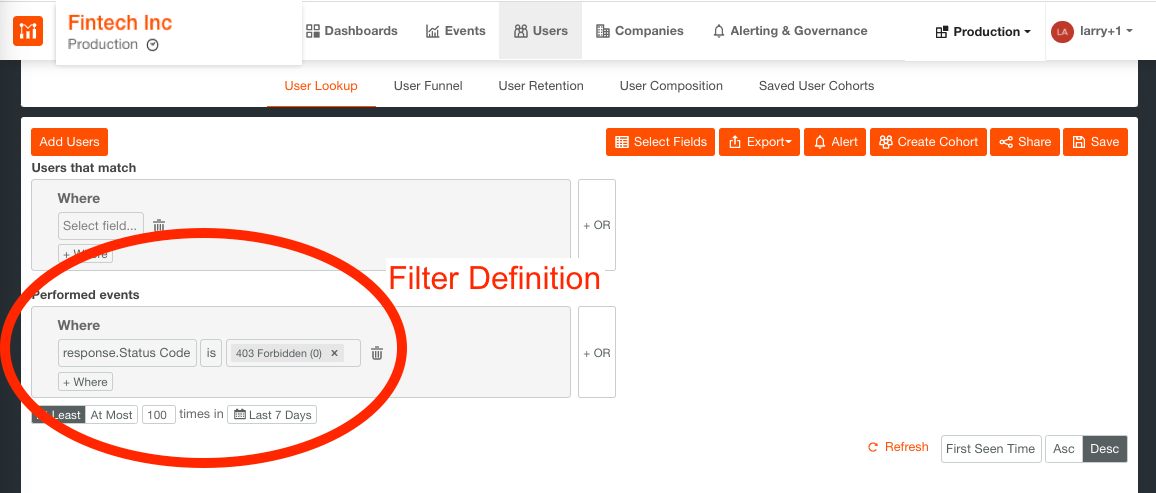This screenshot has width=1156, height=493.
Task: Remove the 403 Forbidden (0) value tag
Action: [334, 353]
